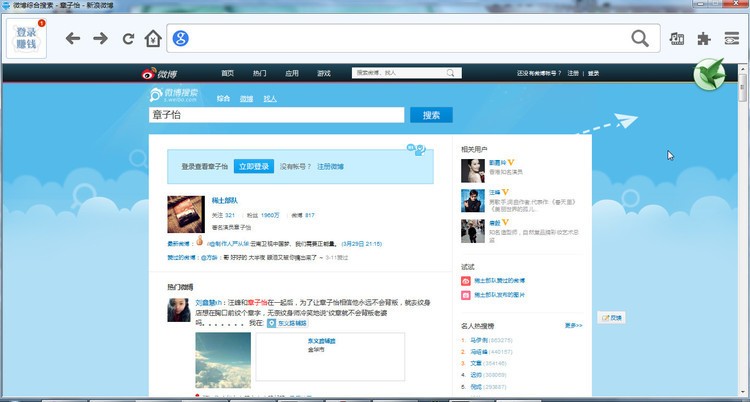Screen dimensions: 750x402
Task: Click location pin icon beside 东义路辅路
Action: (x=272, y=324)
